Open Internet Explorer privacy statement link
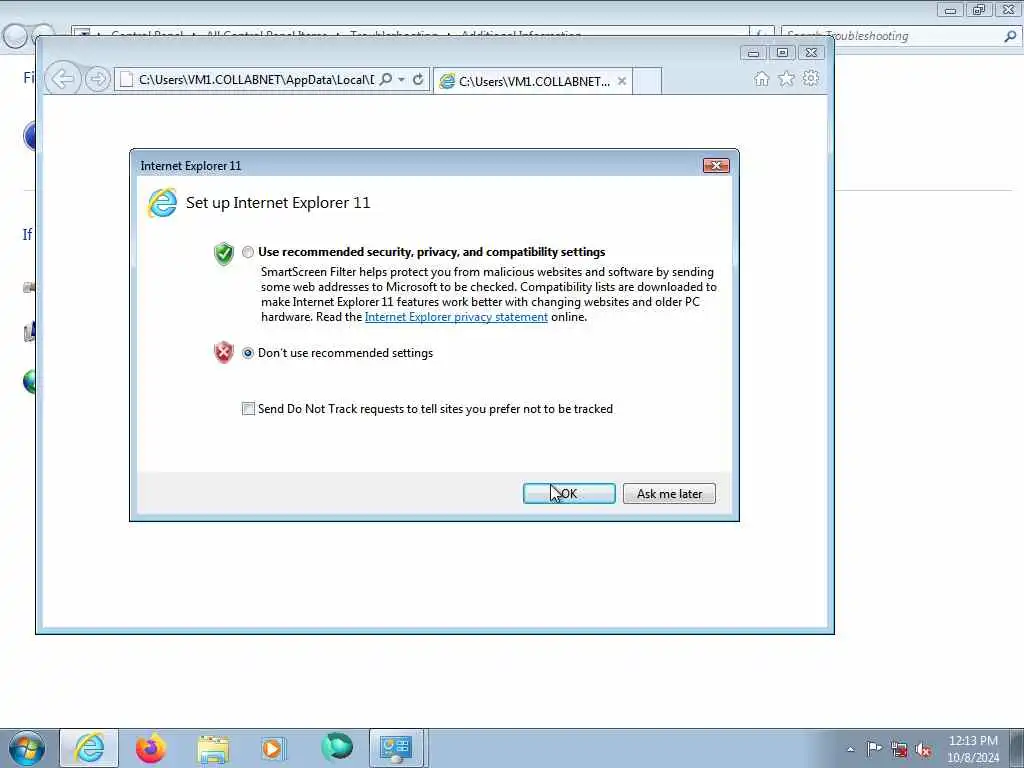 [456, 317]
